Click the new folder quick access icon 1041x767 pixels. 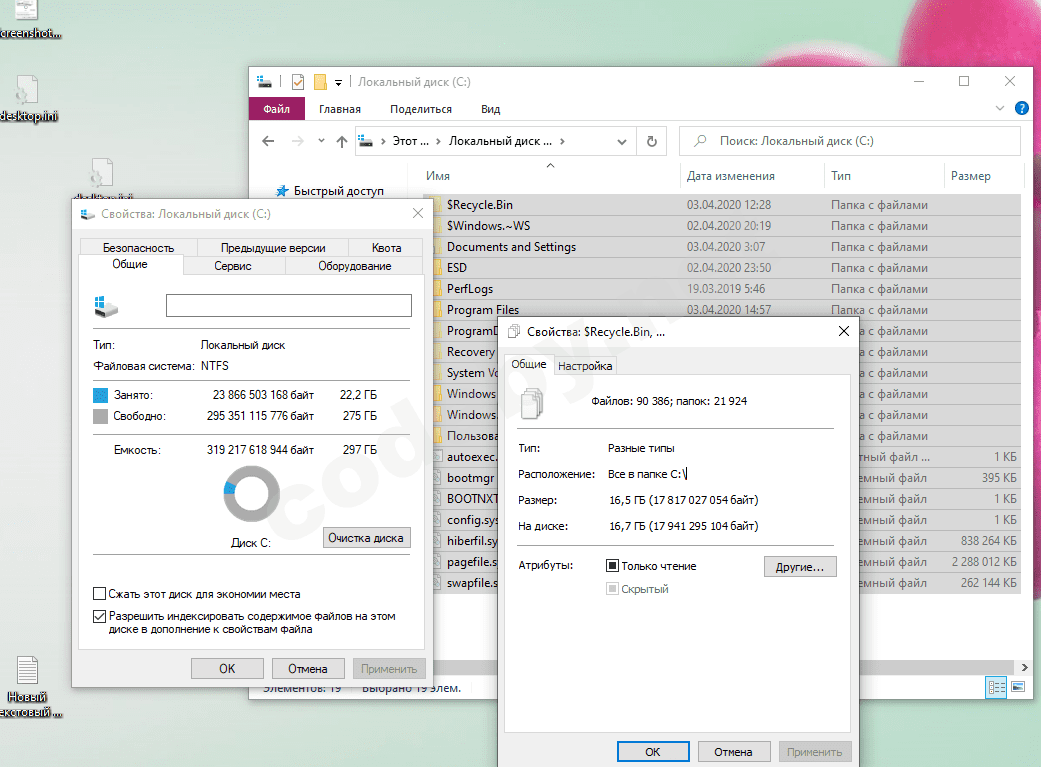(x=320, y=82)
